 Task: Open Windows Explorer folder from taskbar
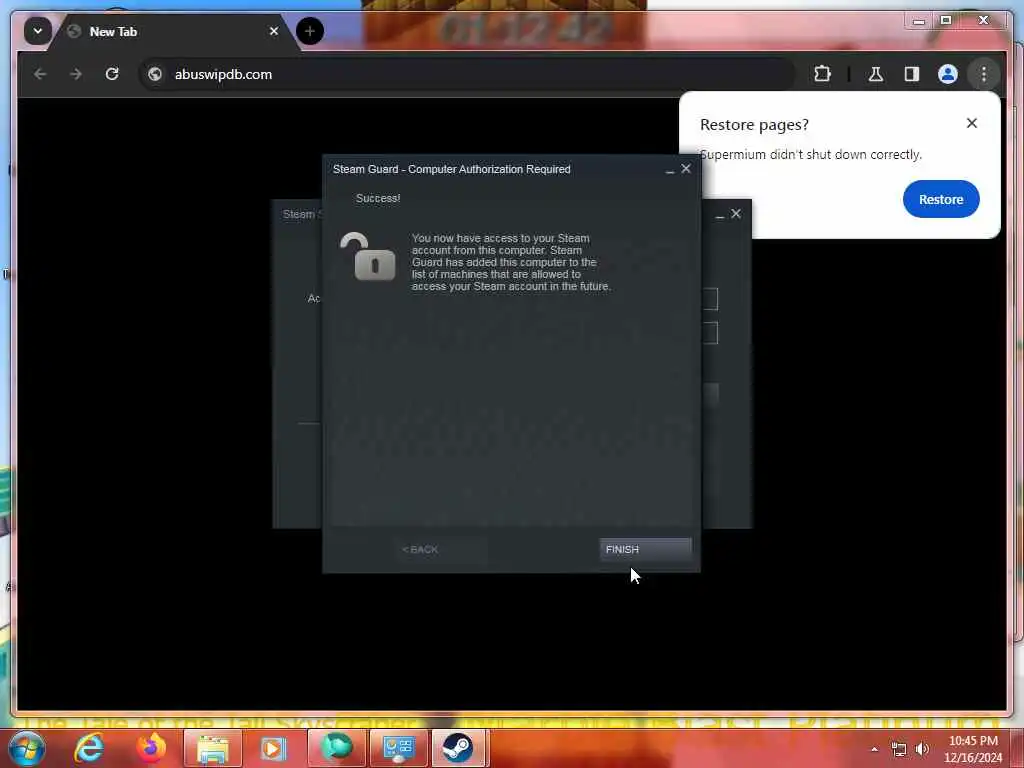(213, 748)
